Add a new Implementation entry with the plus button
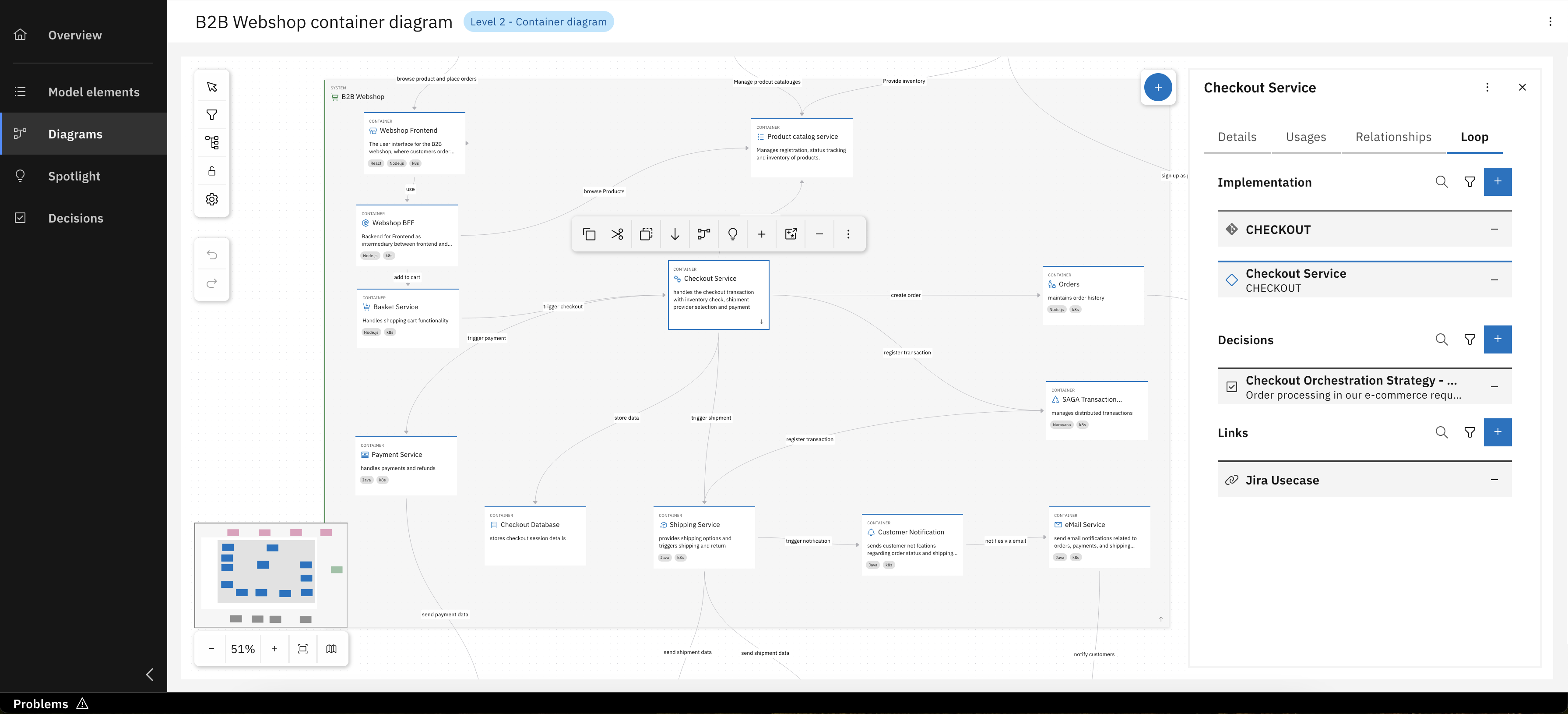 click(x=1498, y=181)
